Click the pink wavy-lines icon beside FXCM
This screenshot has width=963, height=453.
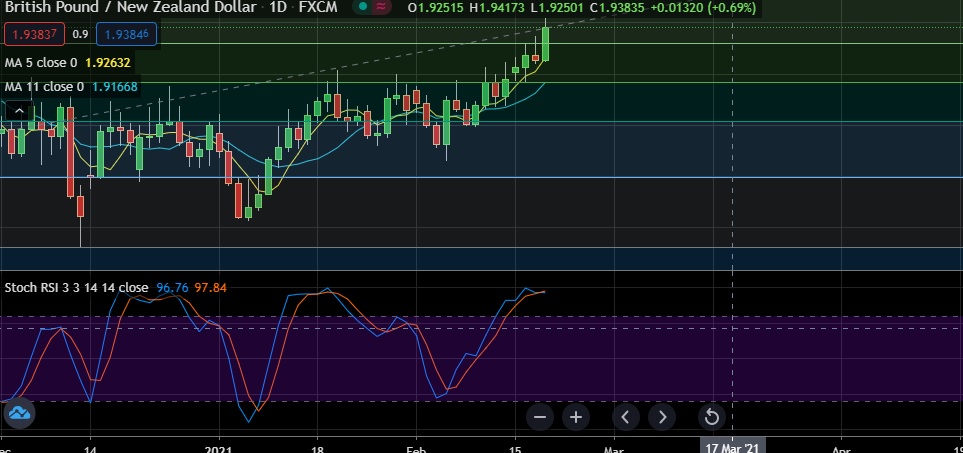click(381, 8)
